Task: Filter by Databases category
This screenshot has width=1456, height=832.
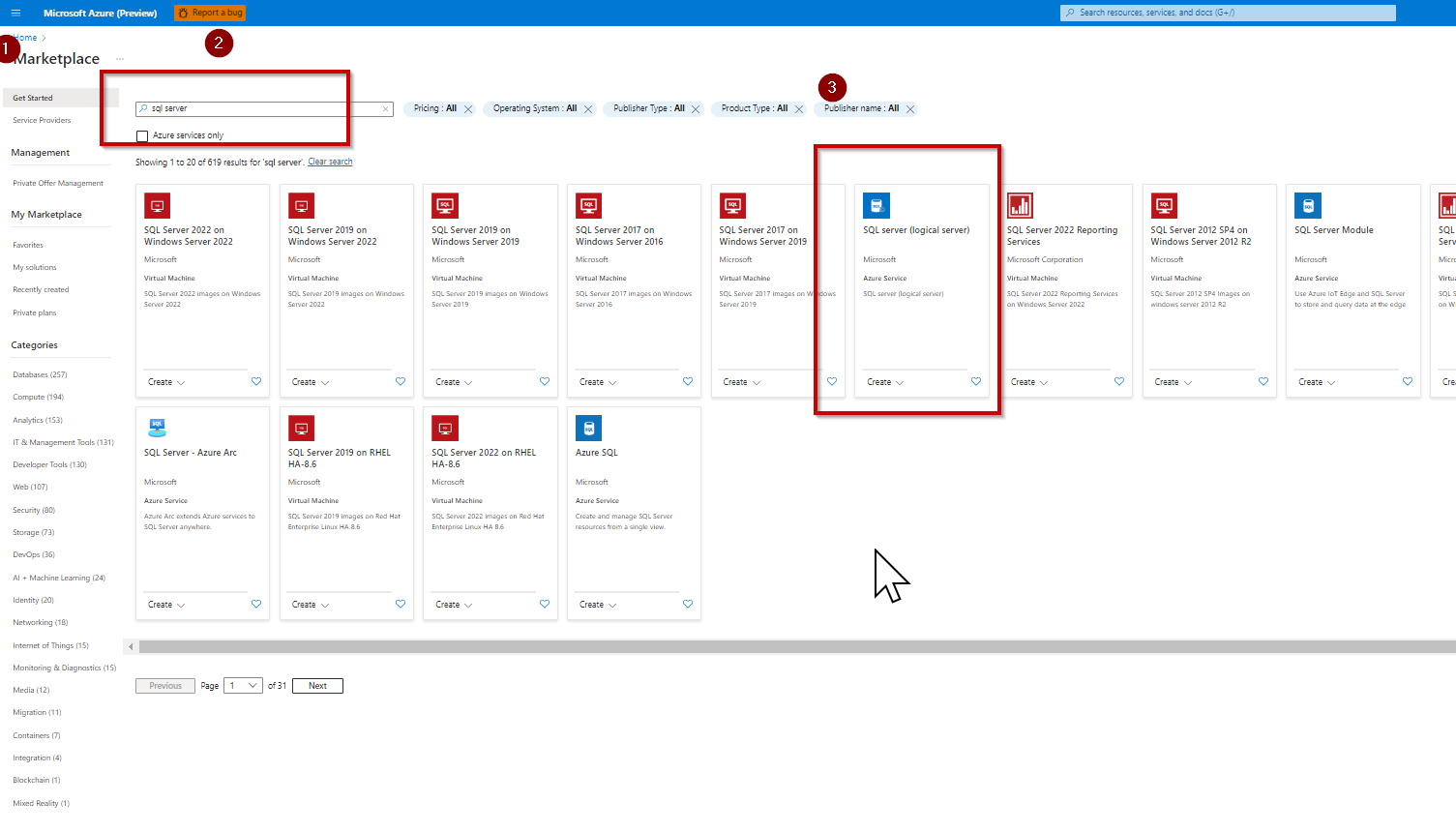Action: coord(40,374)
